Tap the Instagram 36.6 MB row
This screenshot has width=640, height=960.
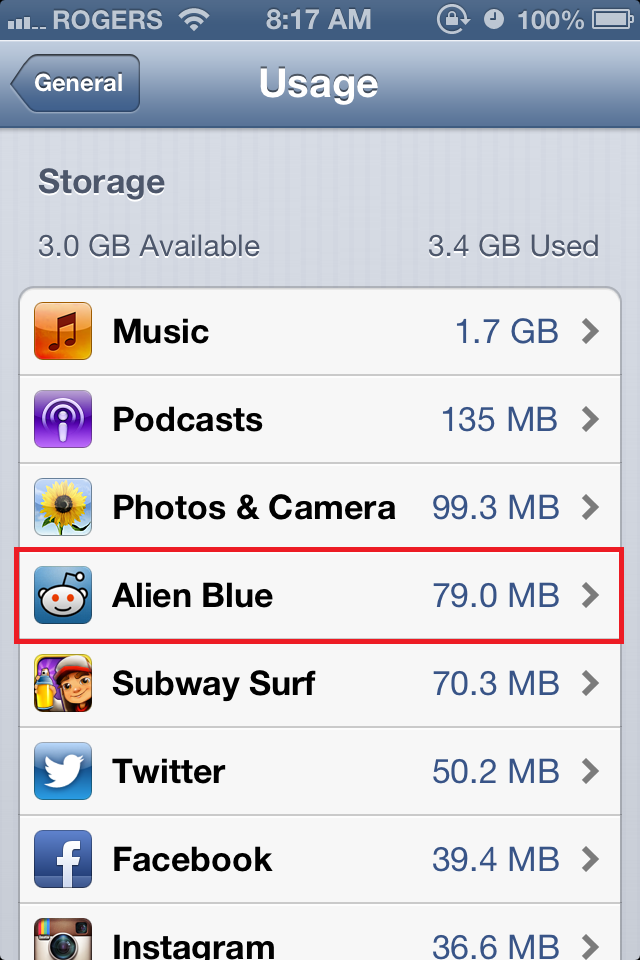tap(320, 932)
